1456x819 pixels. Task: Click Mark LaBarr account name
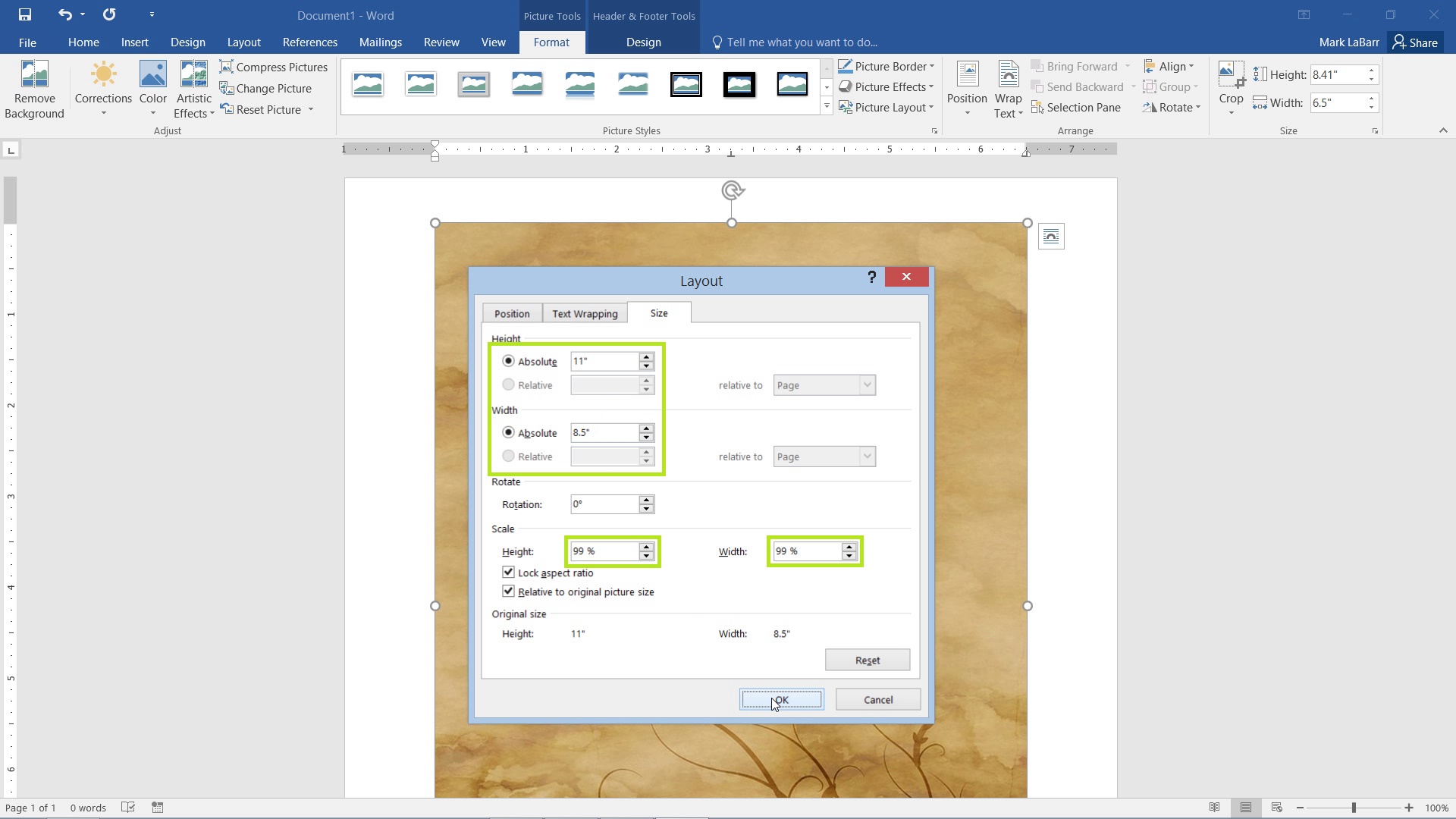[1349, 42]
